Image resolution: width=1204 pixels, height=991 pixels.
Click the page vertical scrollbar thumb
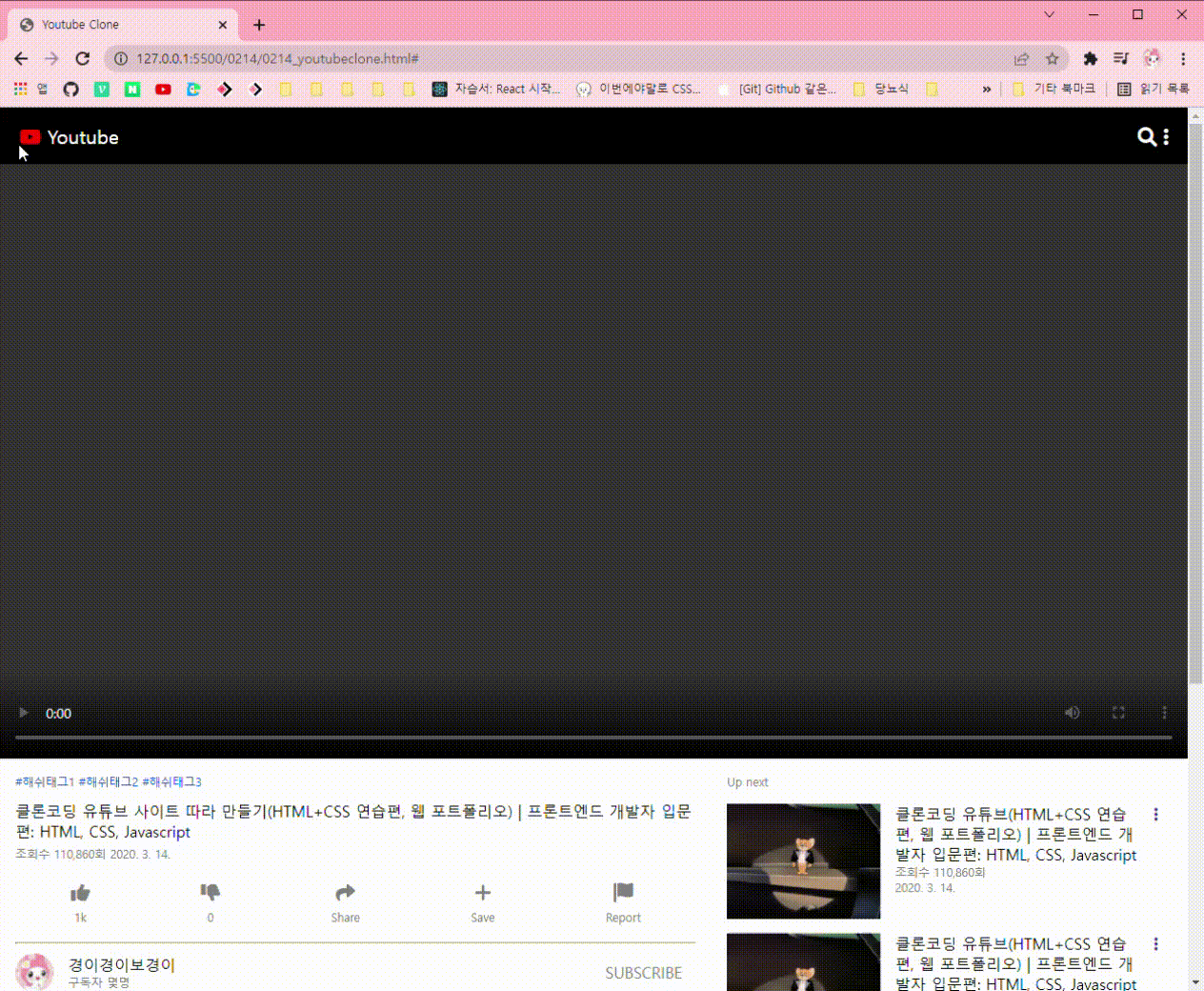[x=1195, y=402]
